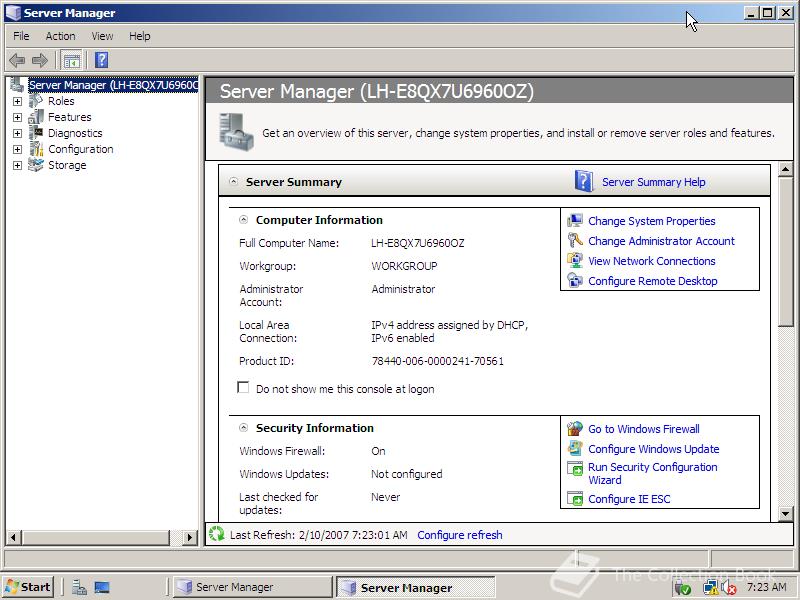Image resolution: width=800 pixels, height=600 pixels.
Task: Click the details pane scroll up arrow
Action: point(786,169)
